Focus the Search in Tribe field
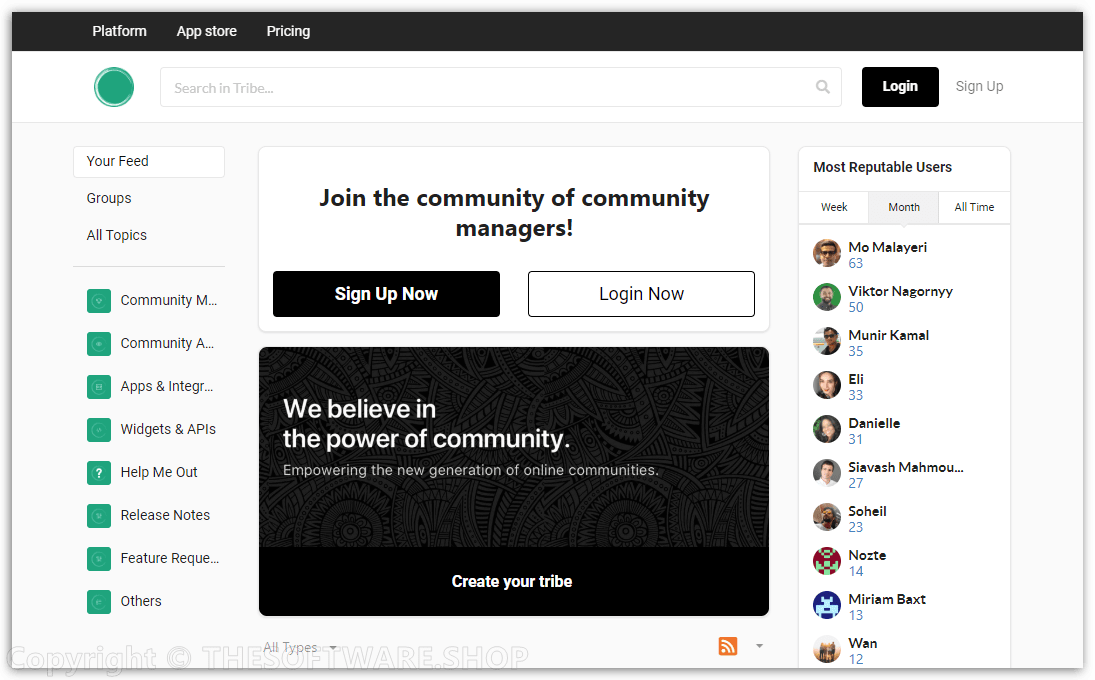This screenshot has width=1095, height=680. (x=490, y=87)
